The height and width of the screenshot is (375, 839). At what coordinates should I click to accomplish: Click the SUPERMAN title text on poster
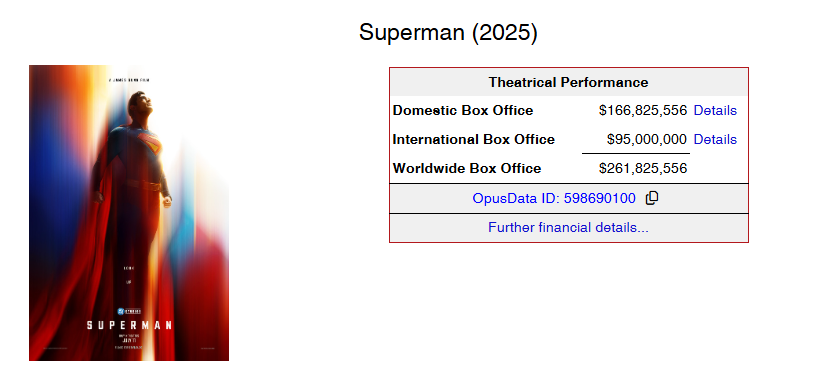pos(129,325)
